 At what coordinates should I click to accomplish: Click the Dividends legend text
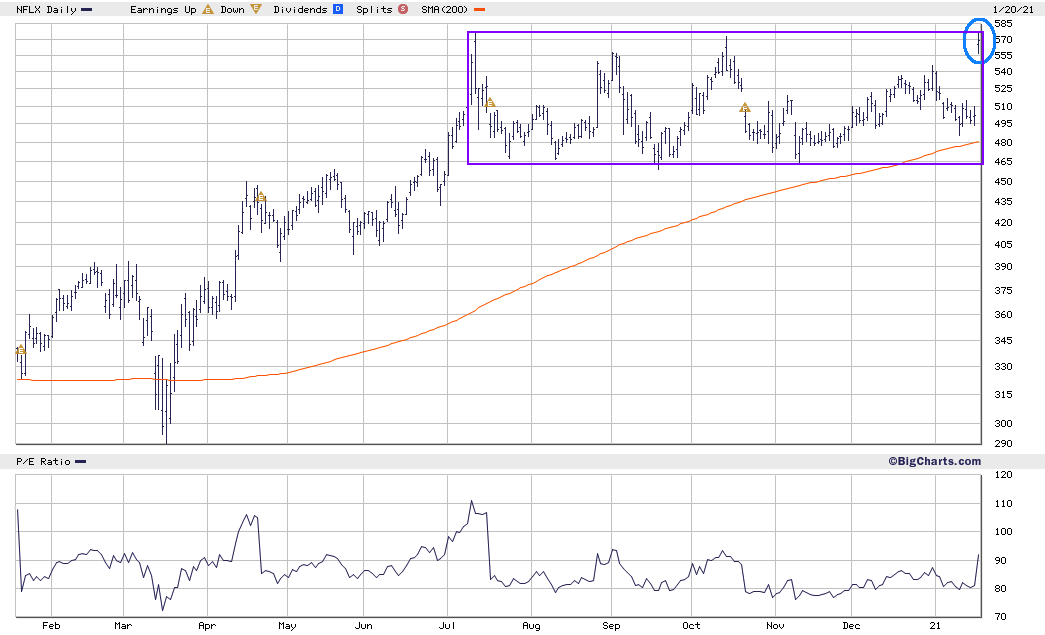(x=300, y=10)
